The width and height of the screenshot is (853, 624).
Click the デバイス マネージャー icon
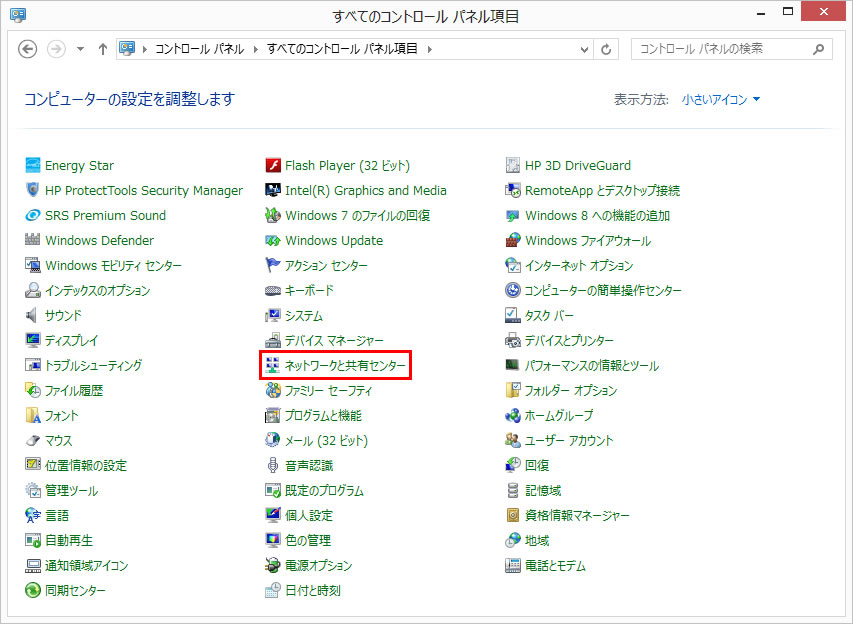pyautogui.click(x=273, y=340)
